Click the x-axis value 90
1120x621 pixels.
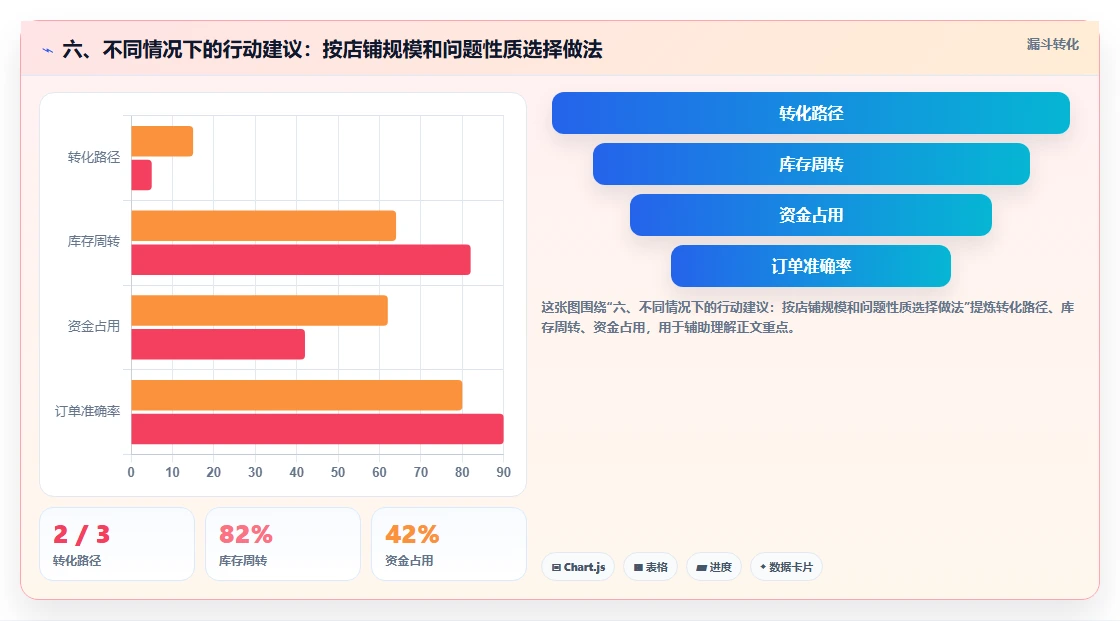pos(504,472)
